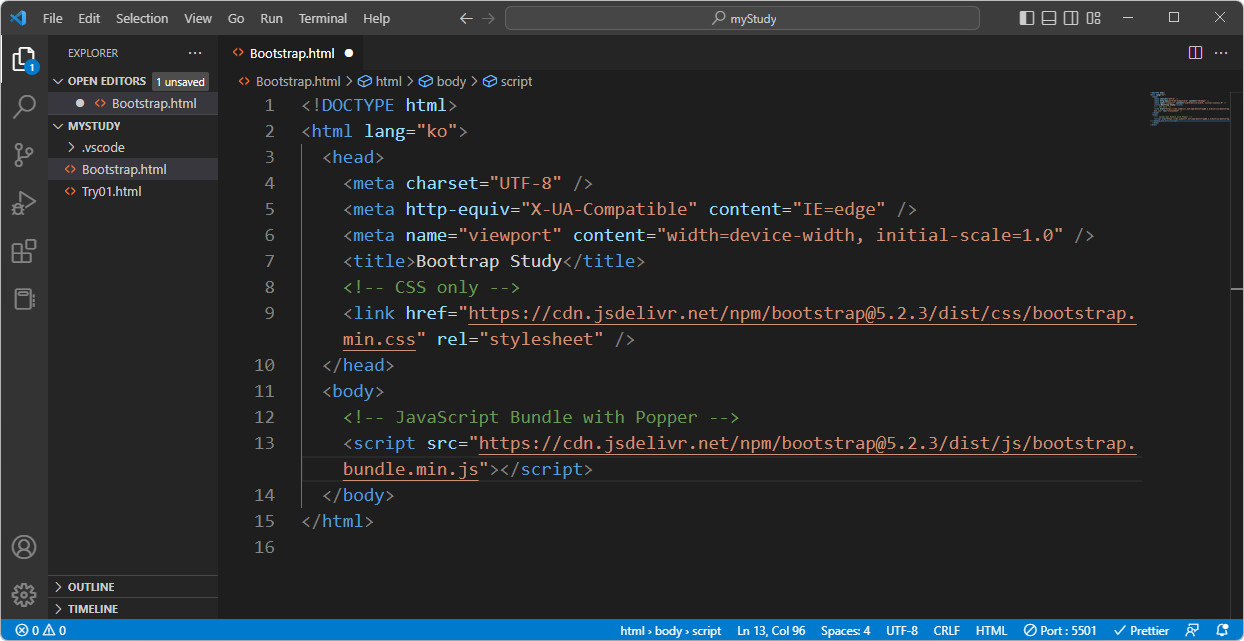Viewport: 1244px width, 641px height.
Task: Minimize the VS Code window
Action: tap(1128, 18)
